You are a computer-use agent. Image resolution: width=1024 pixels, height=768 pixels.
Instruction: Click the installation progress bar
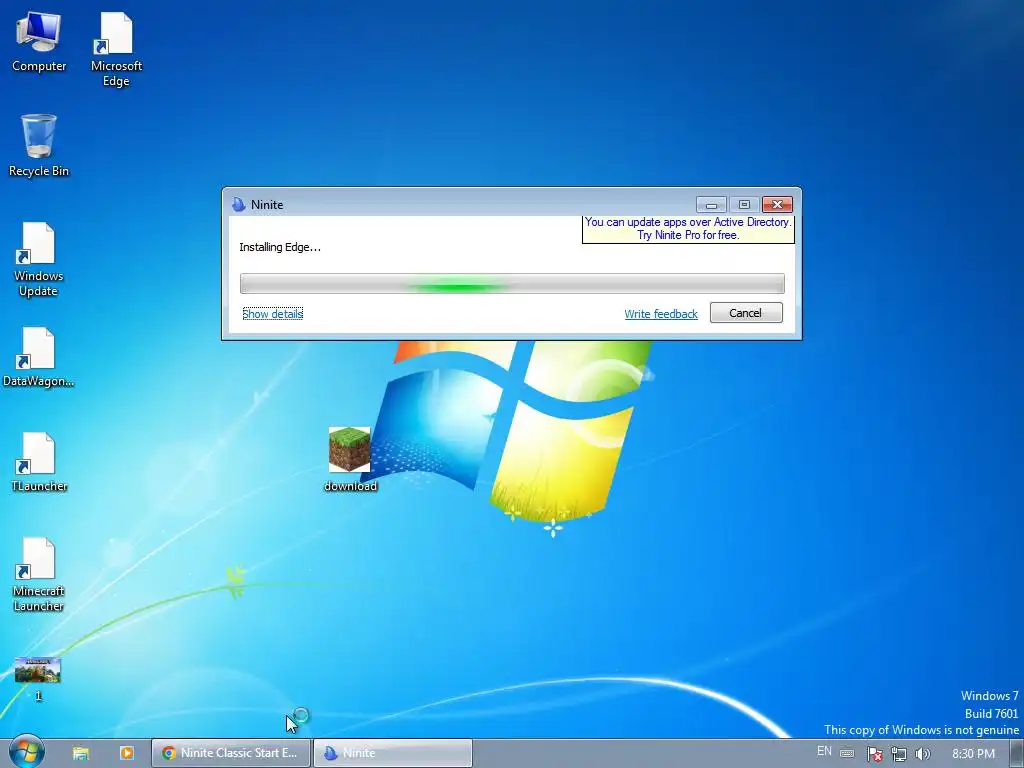pos(512,283)
